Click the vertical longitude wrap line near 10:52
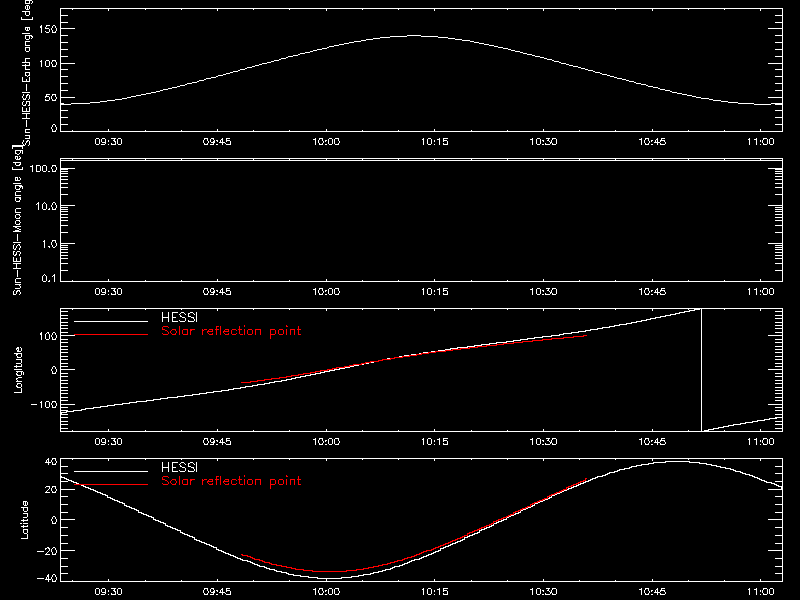800x600 pixels. (702, 370)
